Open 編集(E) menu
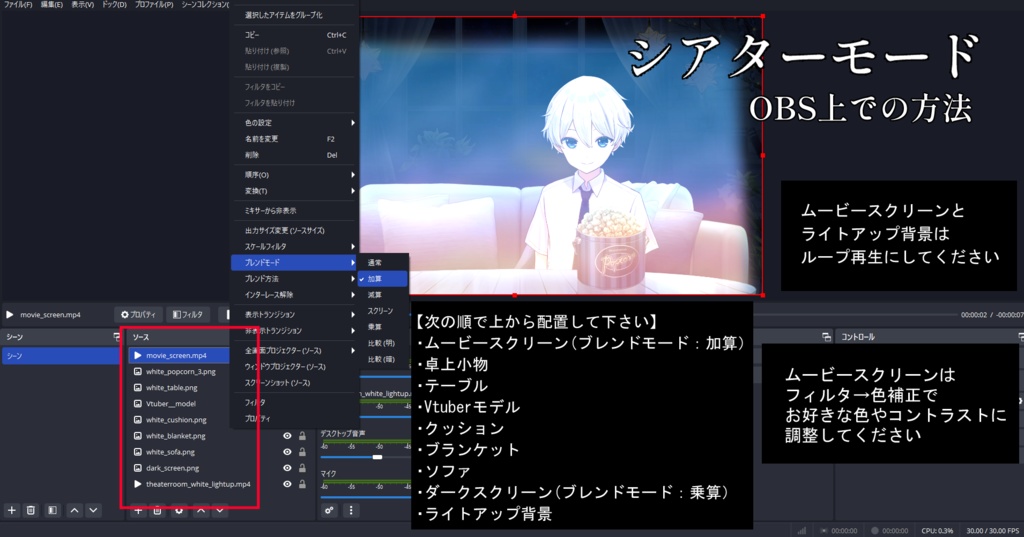The width and height of the screenshot is (1024, 537). (52, 5)
